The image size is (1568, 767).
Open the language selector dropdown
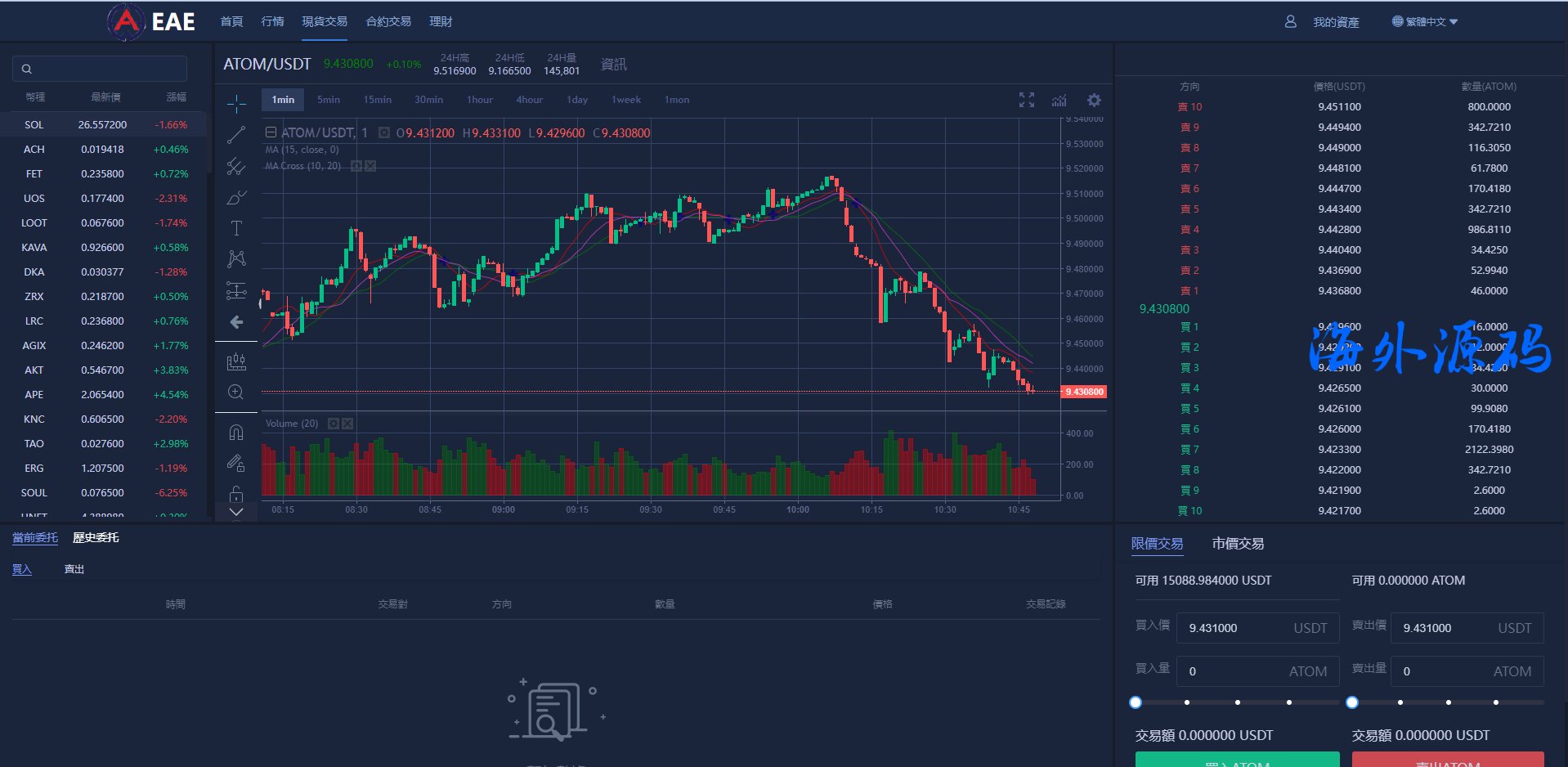tap(1425, 22)
